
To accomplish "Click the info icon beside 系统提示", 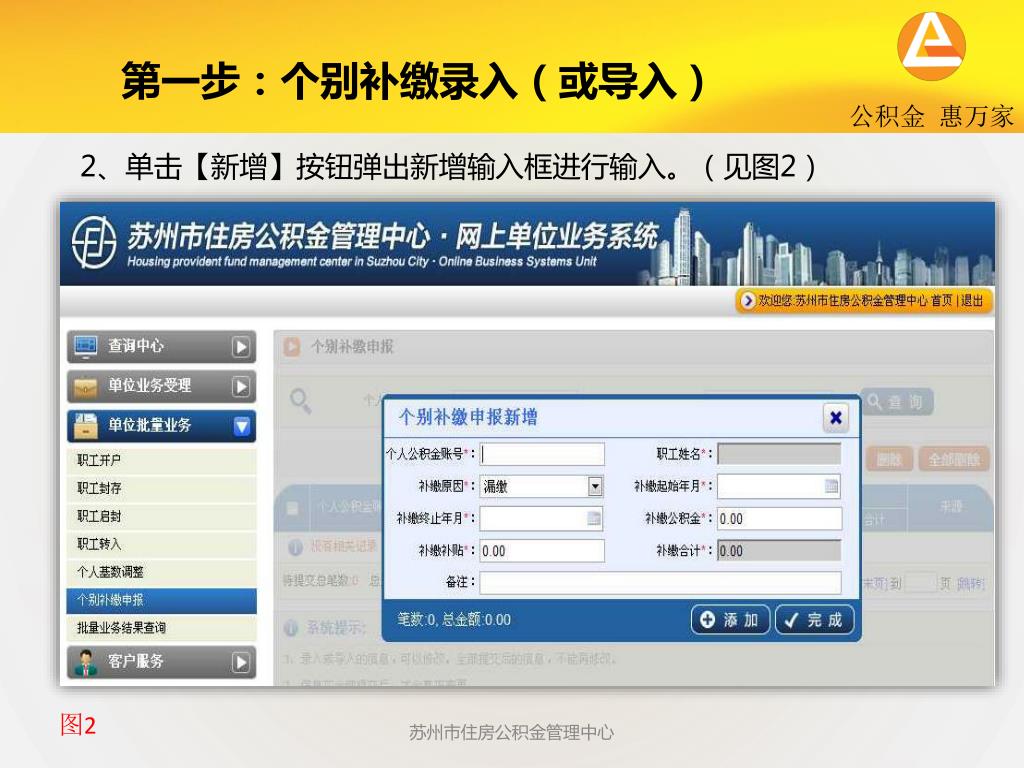I will (x=291, y=628).
